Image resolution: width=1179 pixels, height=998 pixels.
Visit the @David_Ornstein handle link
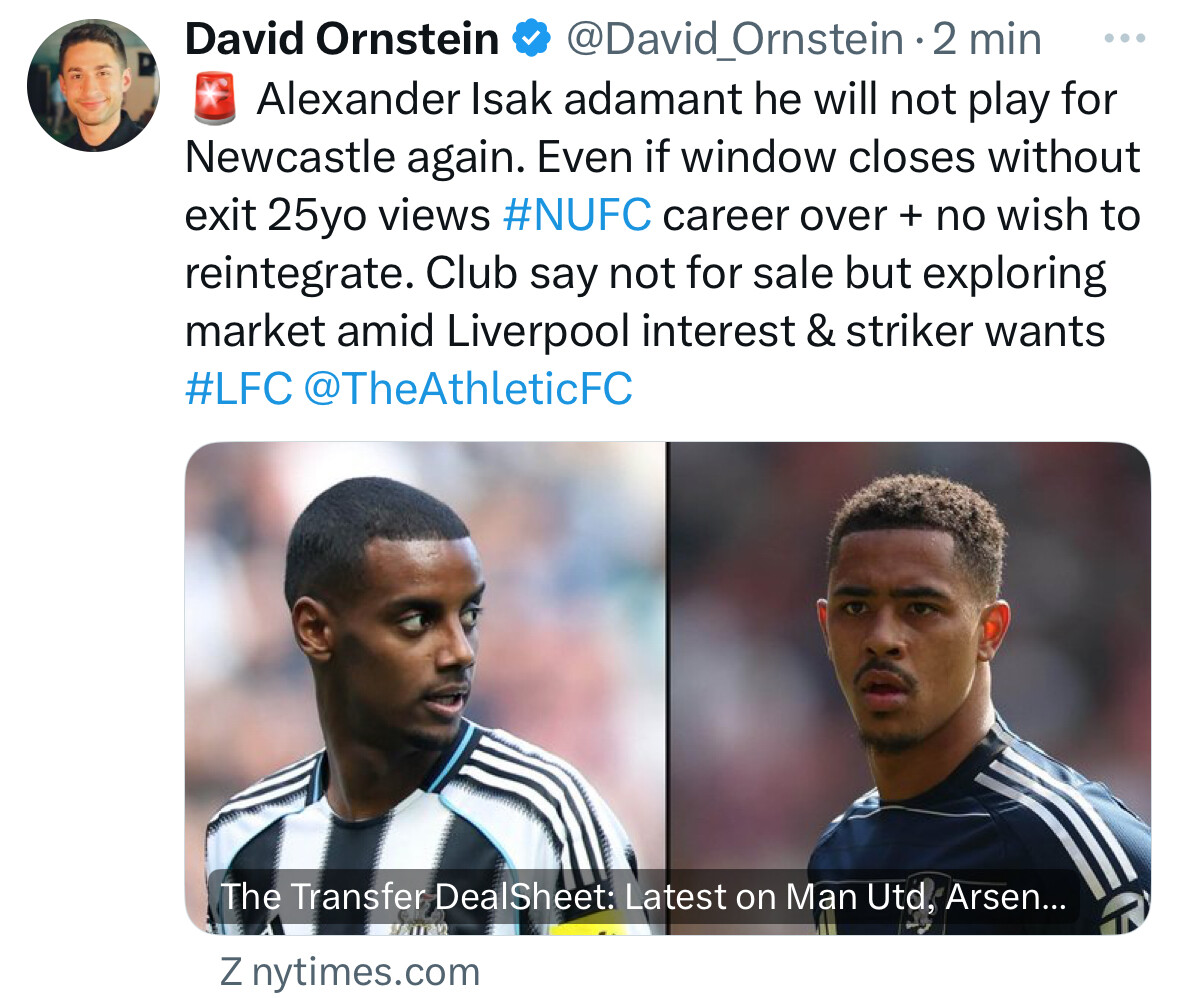[735, 40]
